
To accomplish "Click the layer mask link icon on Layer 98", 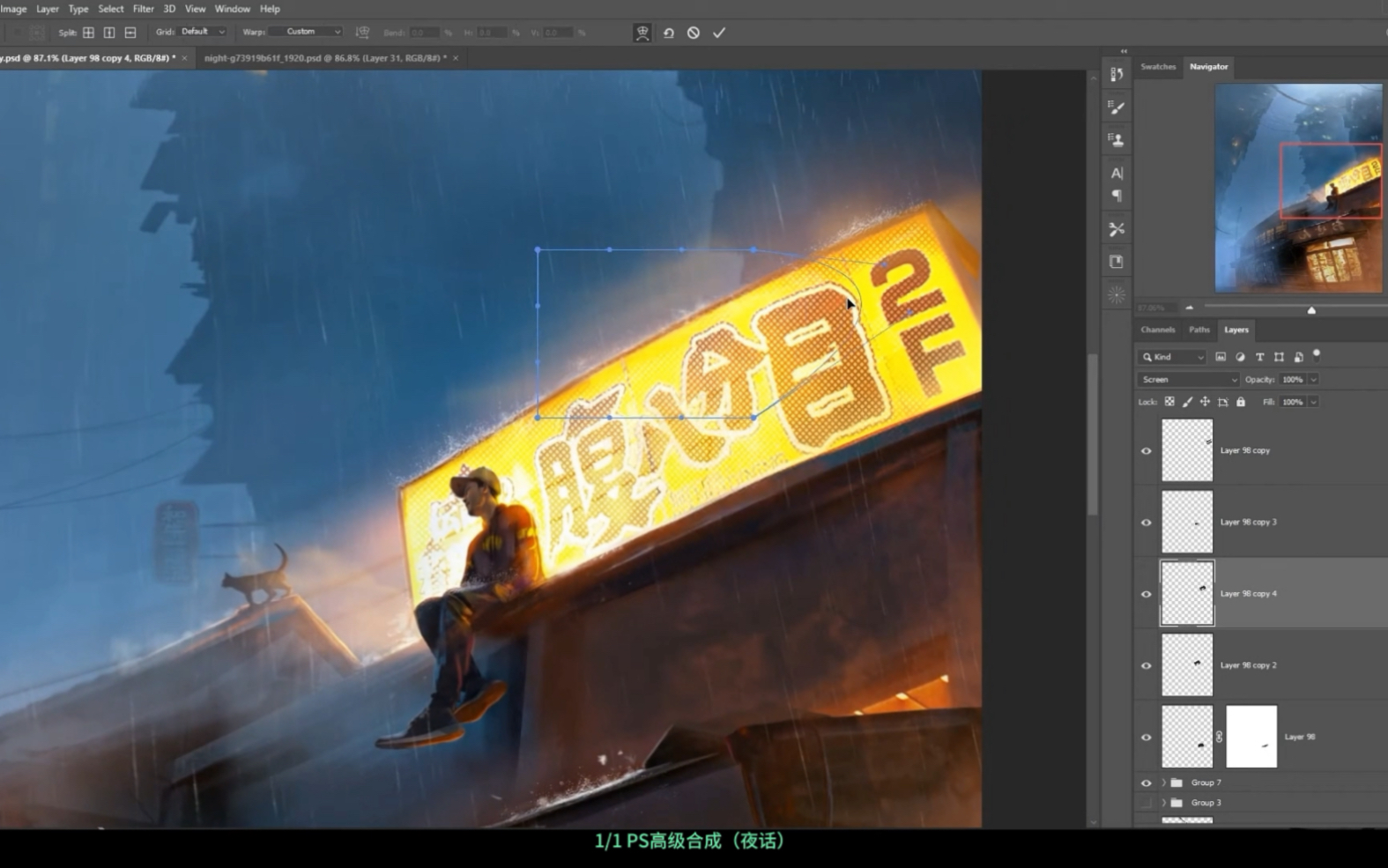I will [x=1220, y=737].
